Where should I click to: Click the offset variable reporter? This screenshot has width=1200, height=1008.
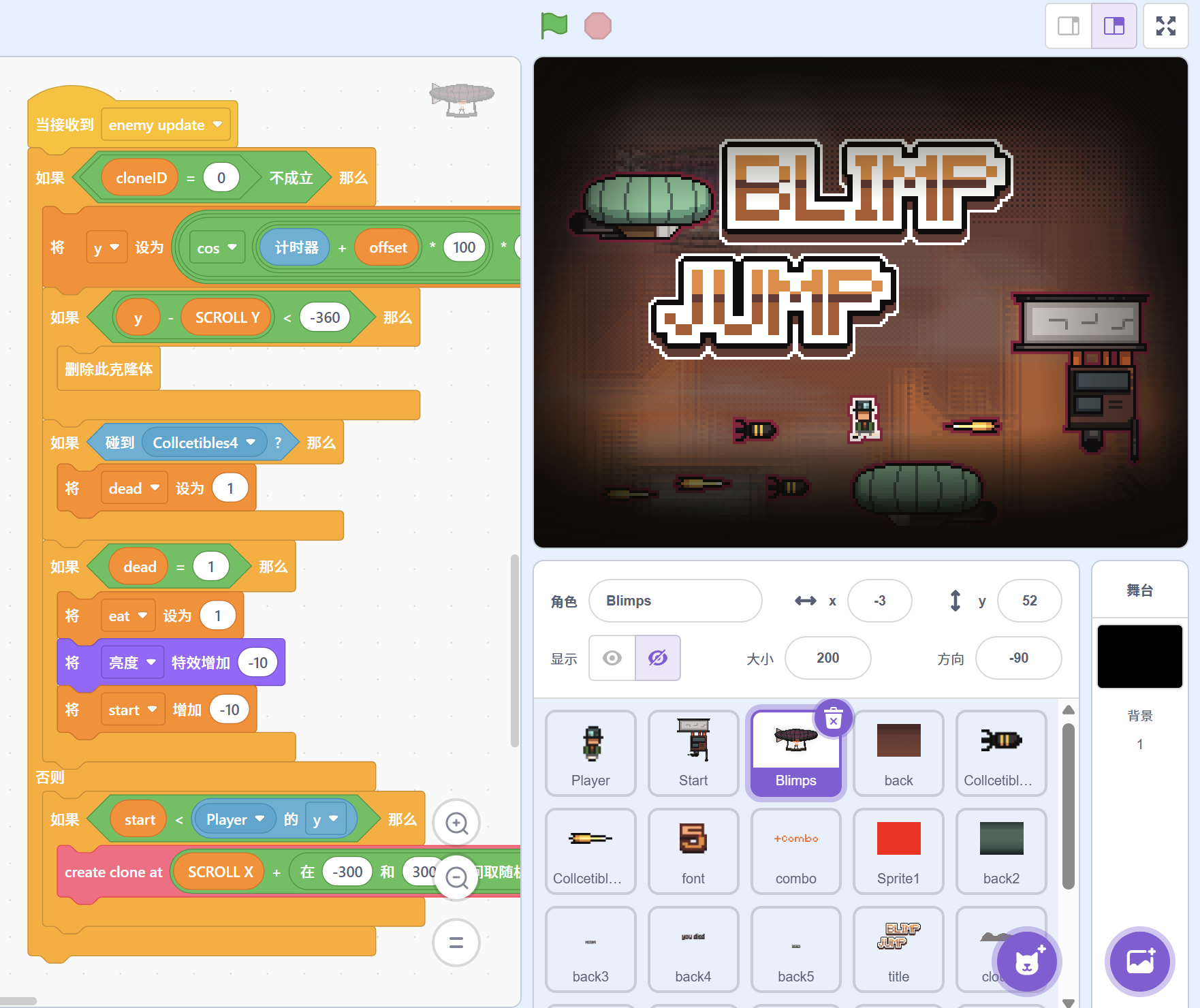(388, 247)
